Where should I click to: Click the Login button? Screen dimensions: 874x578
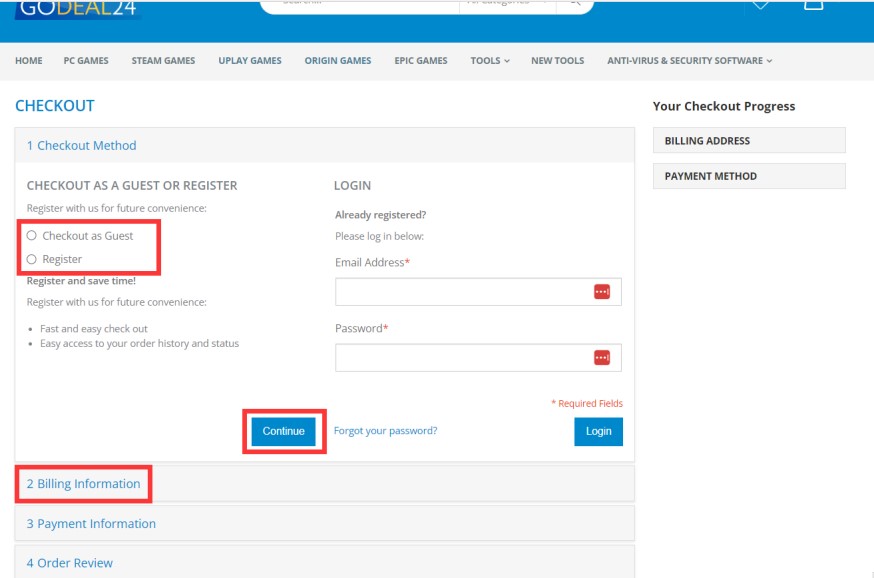coord(598,431)
